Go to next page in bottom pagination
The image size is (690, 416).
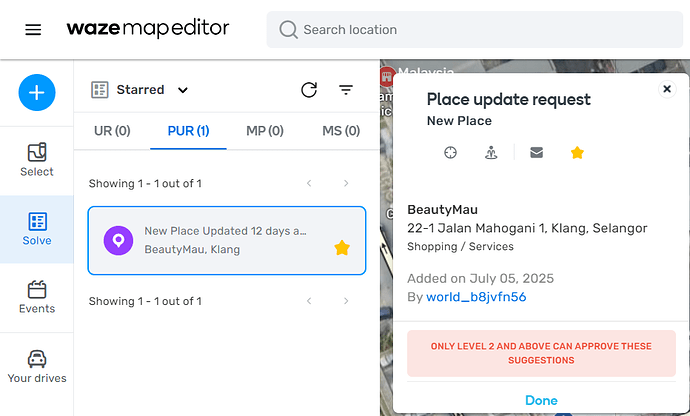tap(346, 301)
